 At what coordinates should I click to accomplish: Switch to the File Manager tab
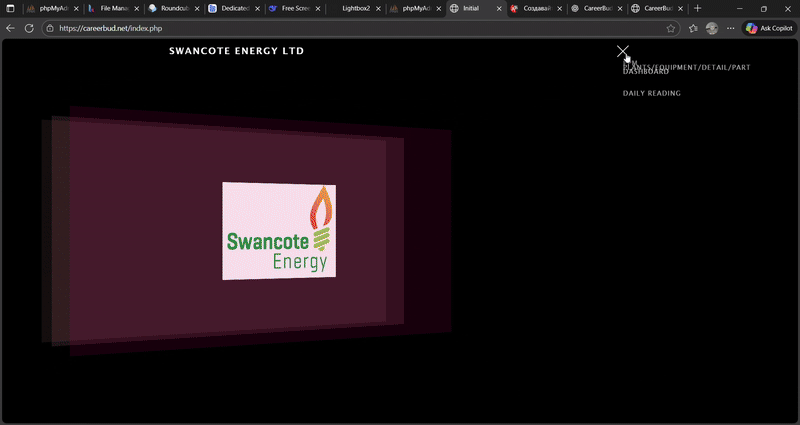110,8
